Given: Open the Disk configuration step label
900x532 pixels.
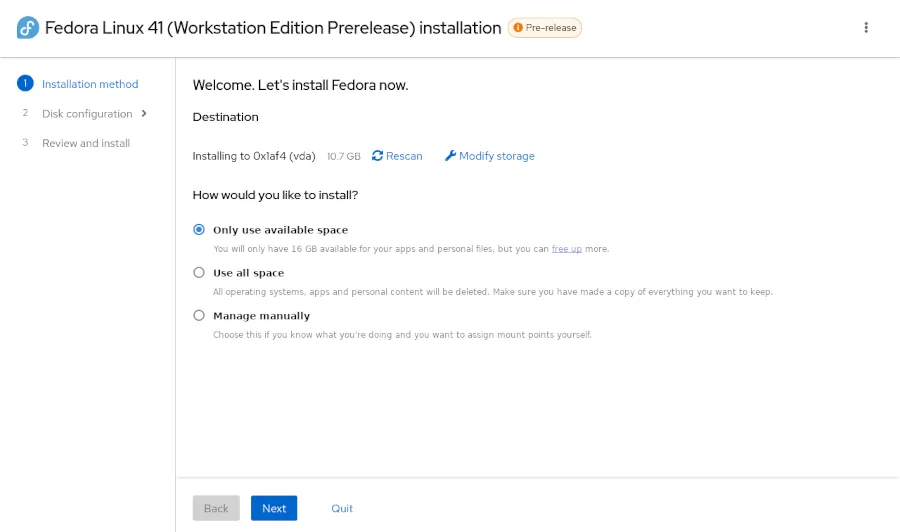Looking at the screenshot, I should coord(87,114).
